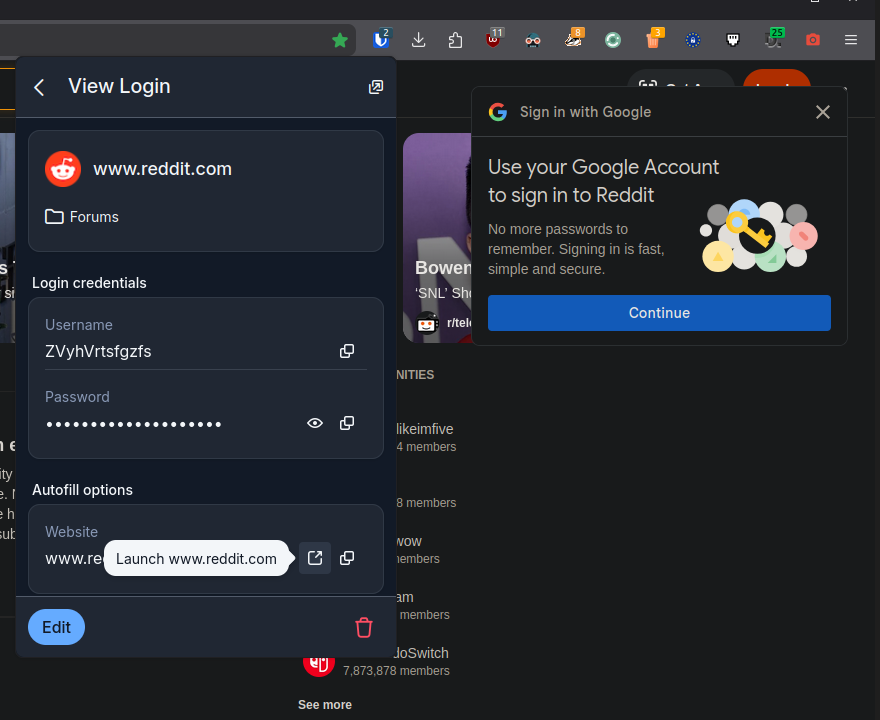Viewport: 880px width, 720px height.
Task: Click the likeimfive community link
Action: (424, 429)
